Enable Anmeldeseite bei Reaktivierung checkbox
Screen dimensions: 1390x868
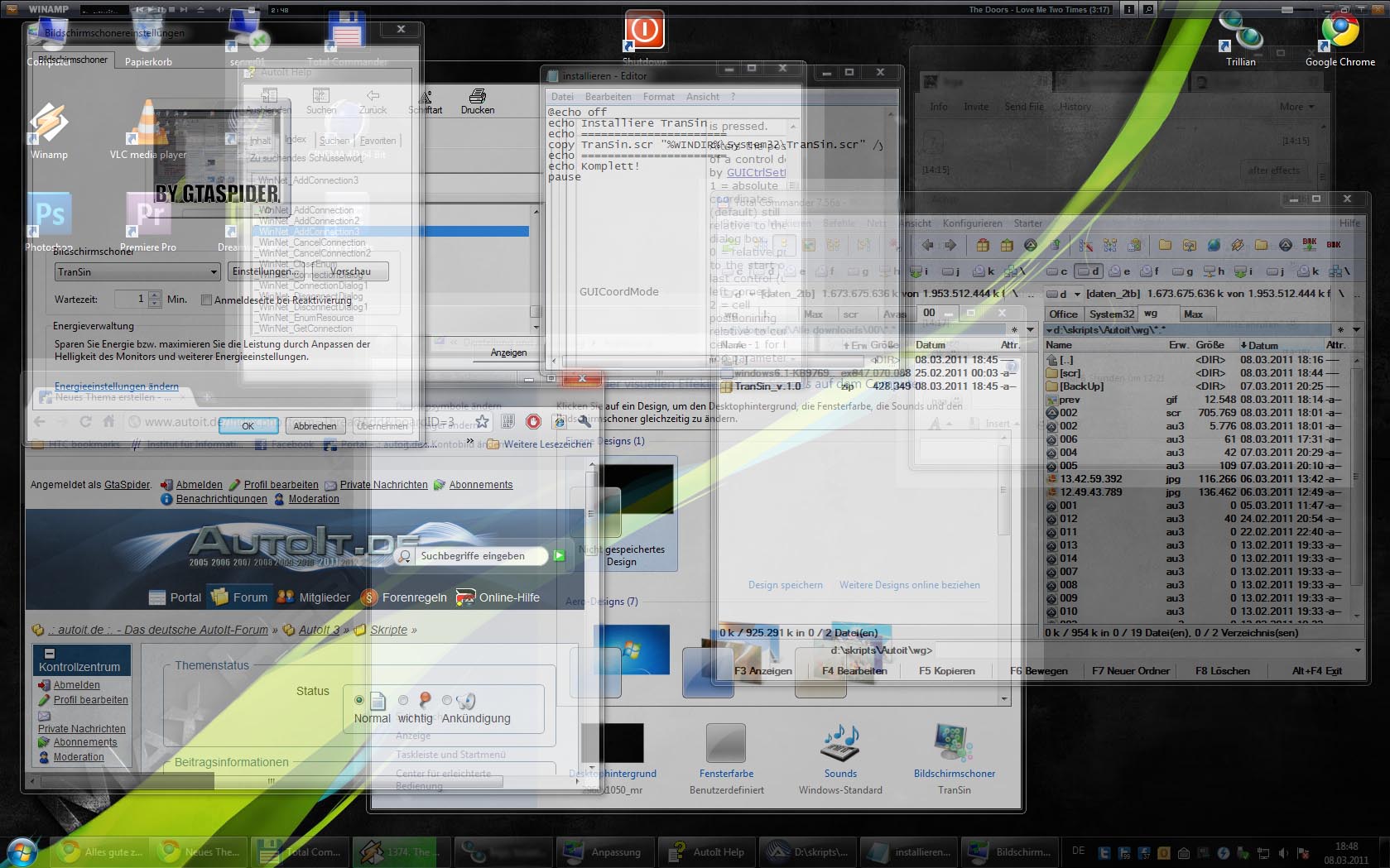207,300
